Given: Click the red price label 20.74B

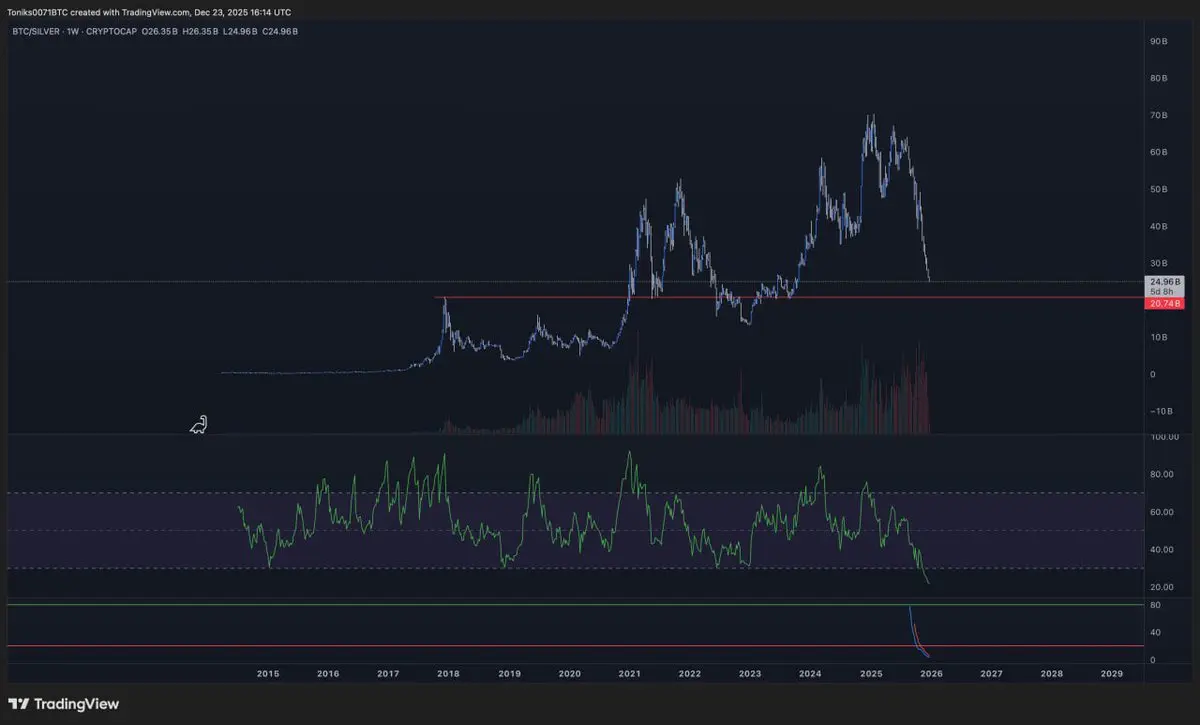Looking at the screenshot, I should point(1165,302).
